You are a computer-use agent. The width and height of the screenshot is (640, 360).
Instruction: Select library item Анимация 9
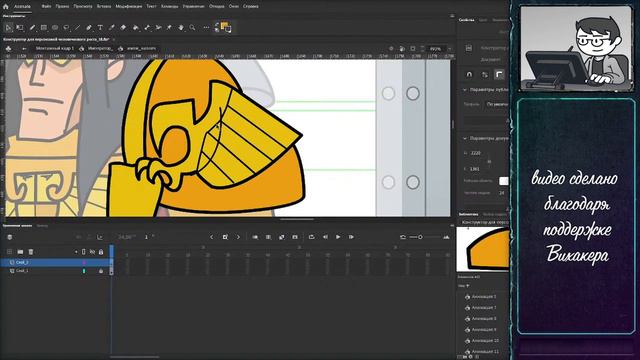[x=484, y=329]
